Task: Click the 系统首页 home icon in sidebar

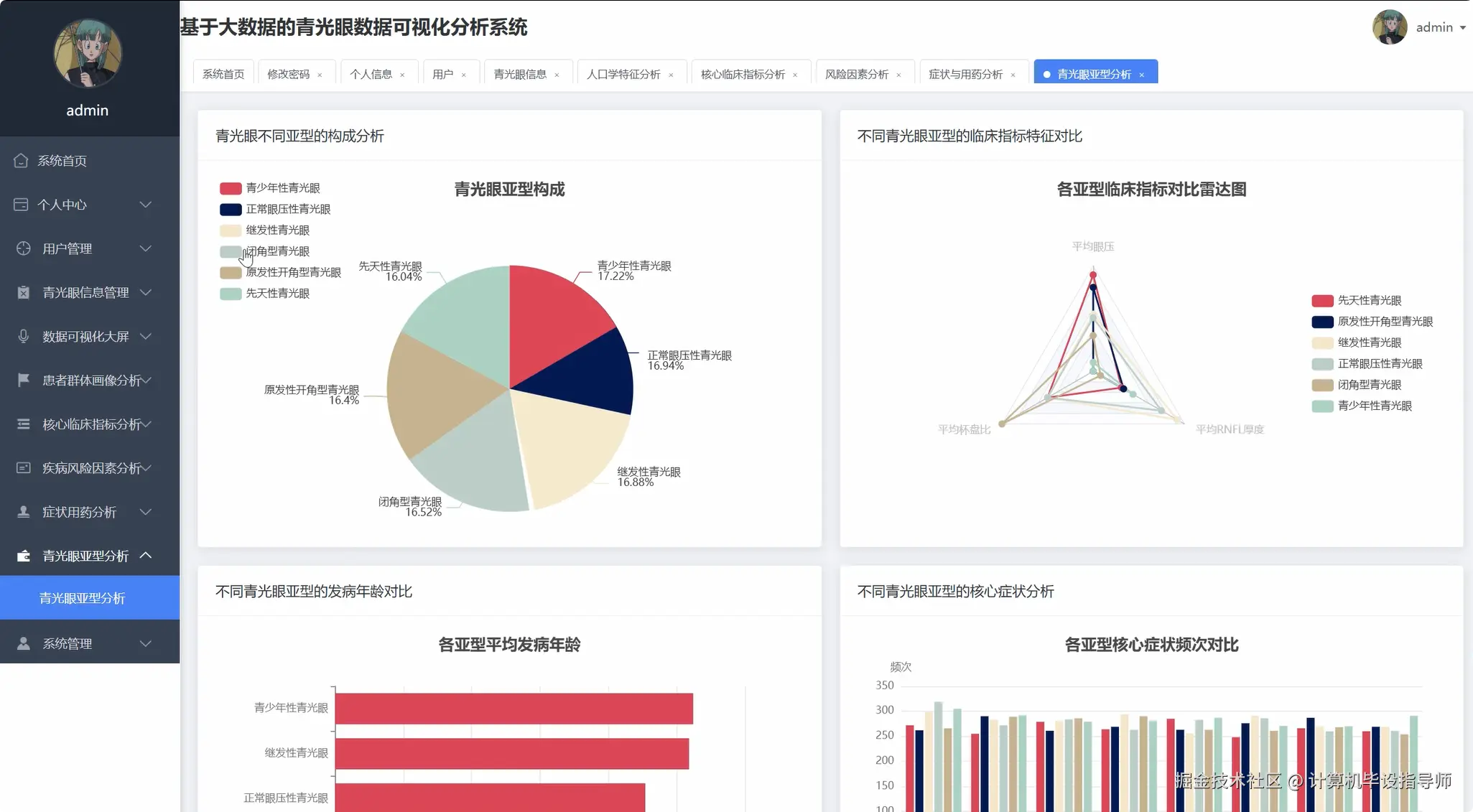Action: pyautogui.click(x=21, y=160)
